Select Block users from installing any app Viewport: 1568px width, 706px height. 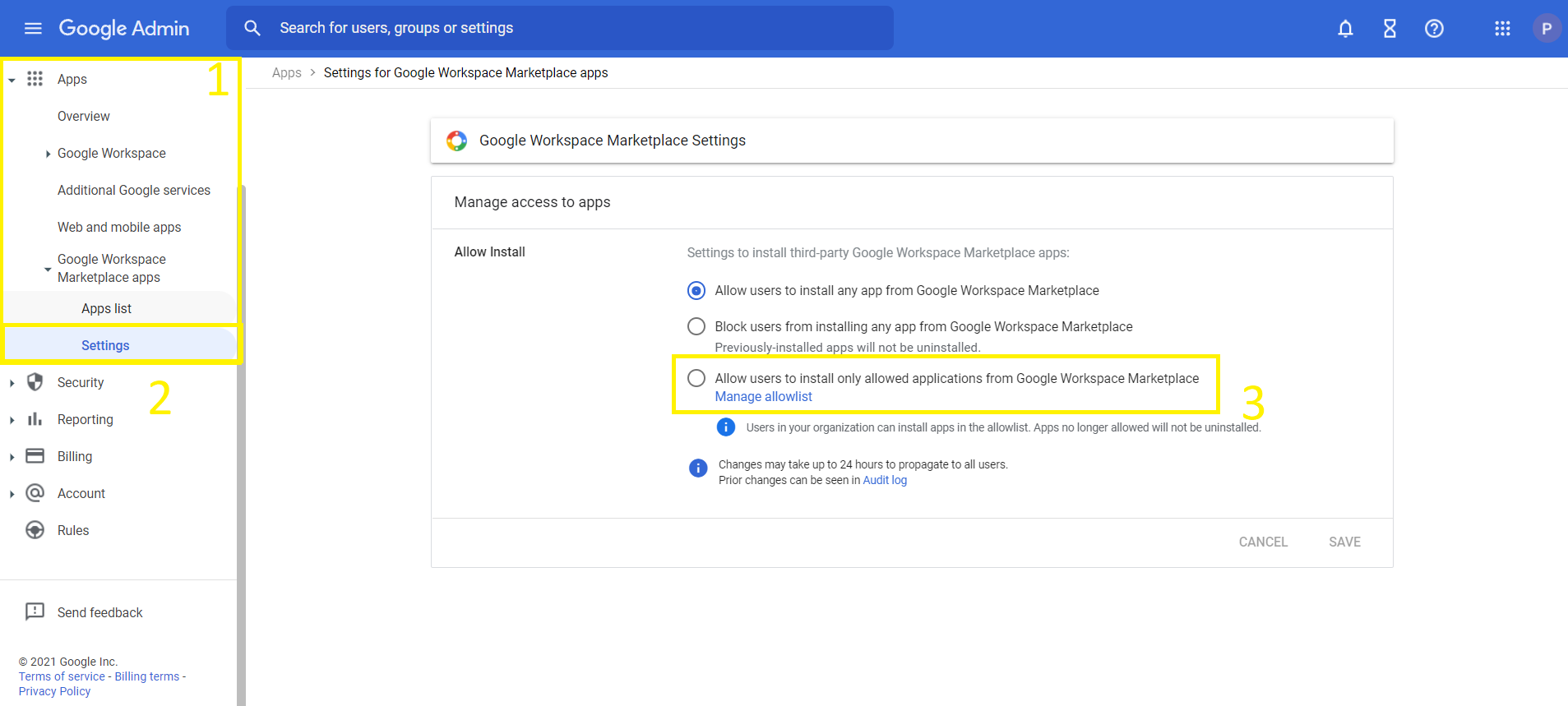coord(696,326)
